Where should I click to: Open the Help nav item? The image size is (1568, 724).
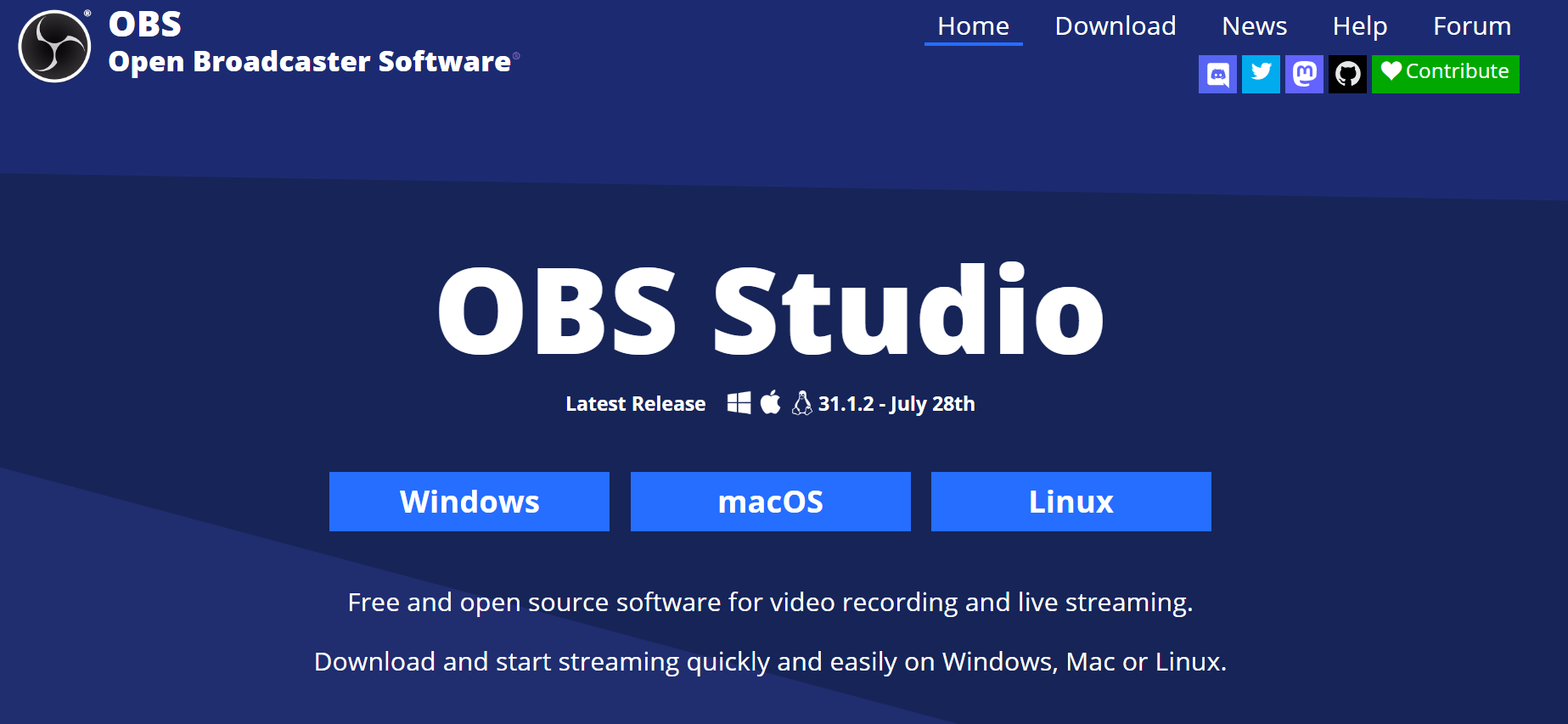[x=1359, y=26]
